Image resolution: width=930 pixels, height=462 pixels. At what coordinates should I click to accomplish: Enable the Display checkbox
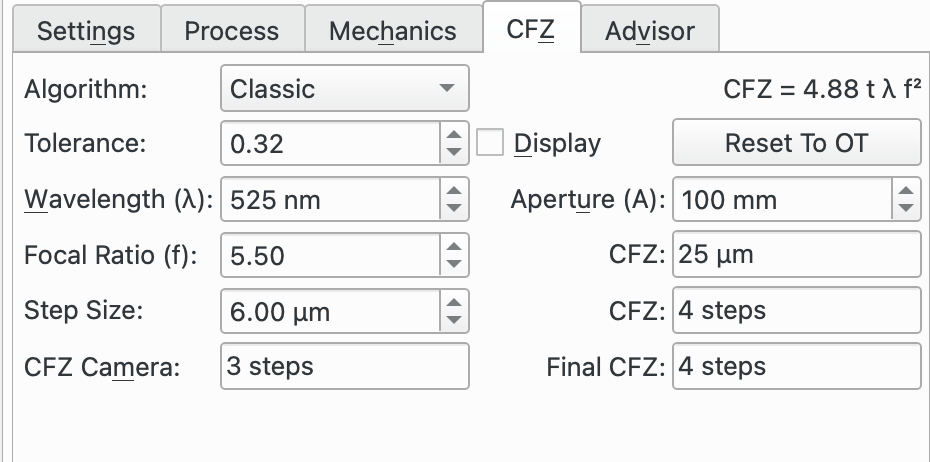490,143
